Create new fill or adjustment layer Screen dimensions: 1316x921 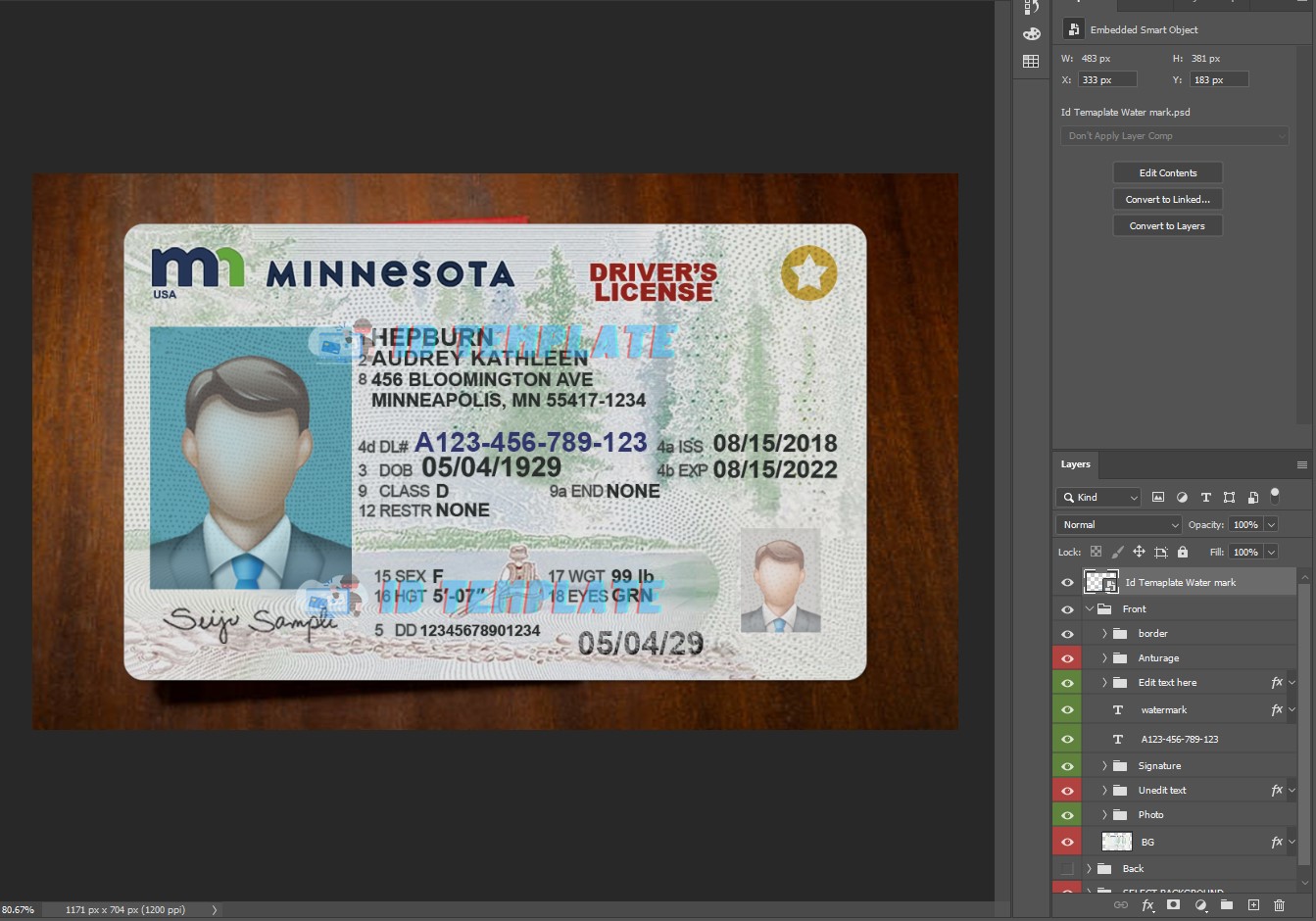pos(1200,905)
